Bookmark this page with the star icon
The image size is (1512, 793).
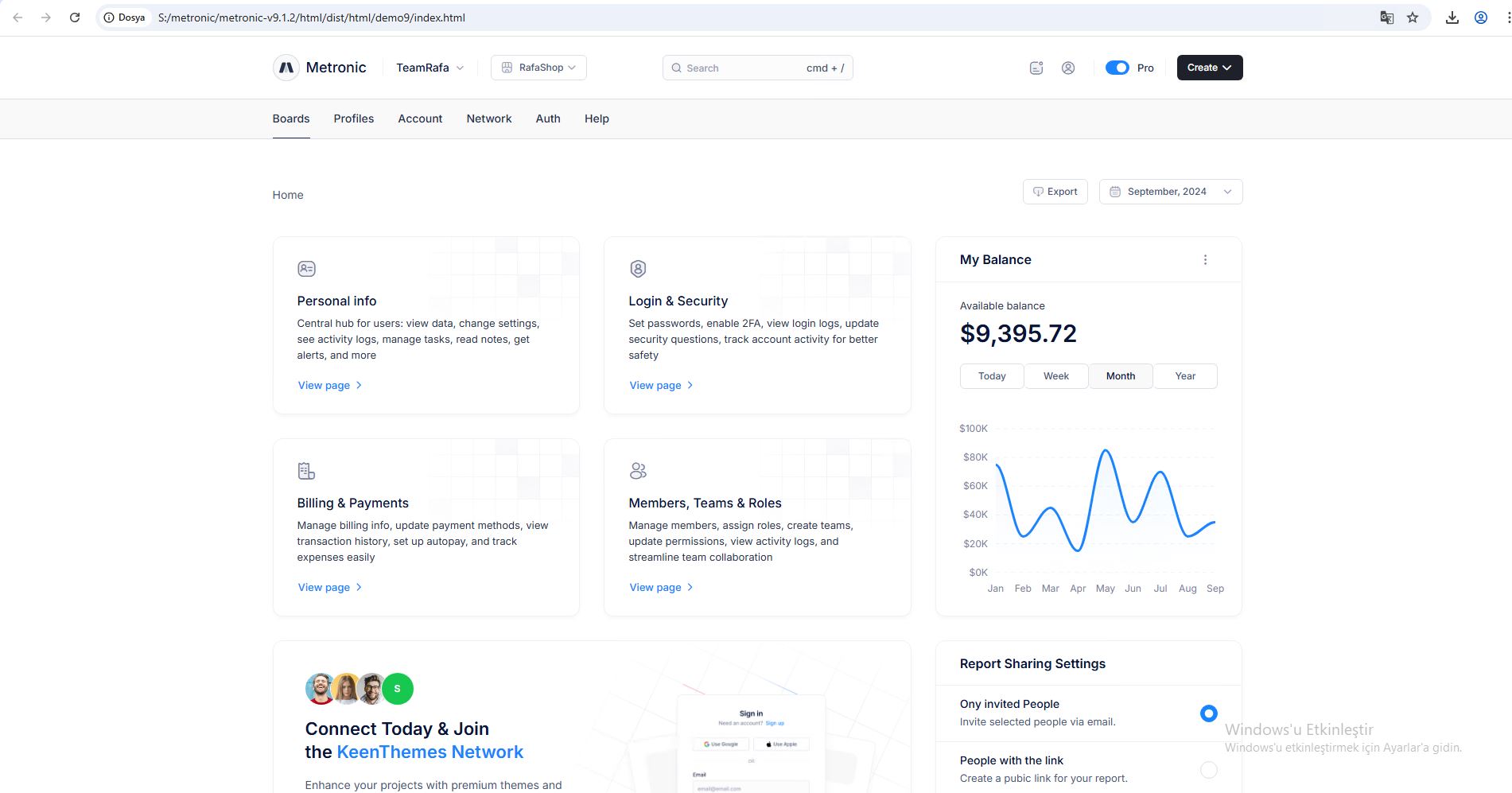[1413, 17]
